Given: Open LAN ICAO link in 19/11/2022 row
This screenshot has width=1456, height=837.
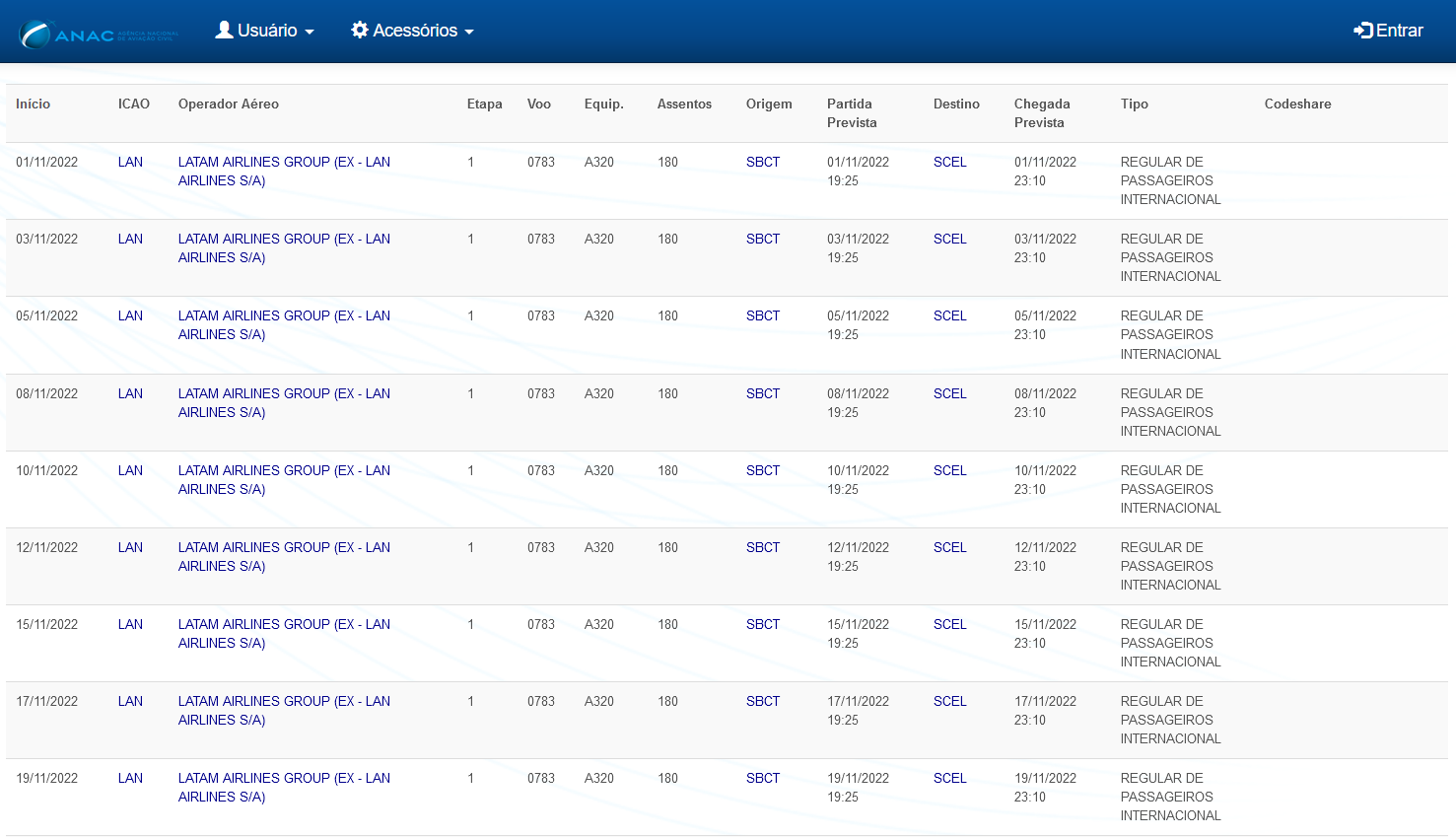Looking at the screenshot, I should 130,778.
